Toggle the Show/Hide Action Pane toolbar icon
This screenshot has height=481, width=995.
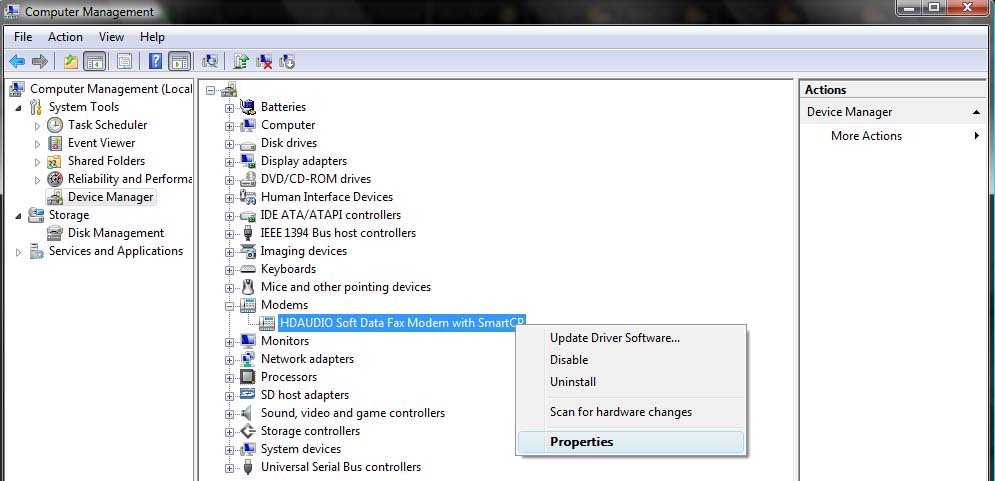click(180, 62)
